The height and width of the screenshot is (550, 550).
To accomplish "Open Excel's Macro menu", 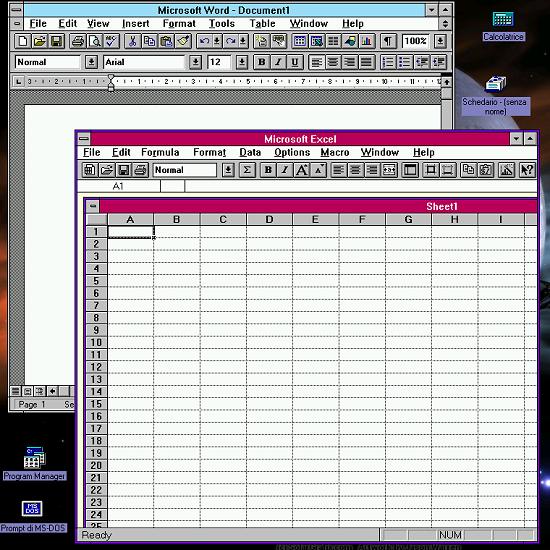I will click(x=335, y=152).
